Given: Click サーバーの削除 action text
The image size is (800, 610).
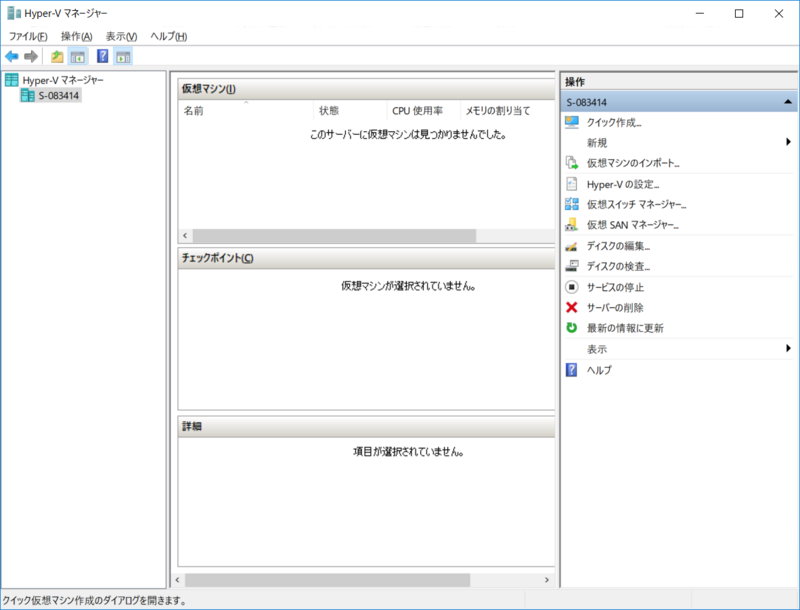Looking at the screenshot, I should pos(615,308).
